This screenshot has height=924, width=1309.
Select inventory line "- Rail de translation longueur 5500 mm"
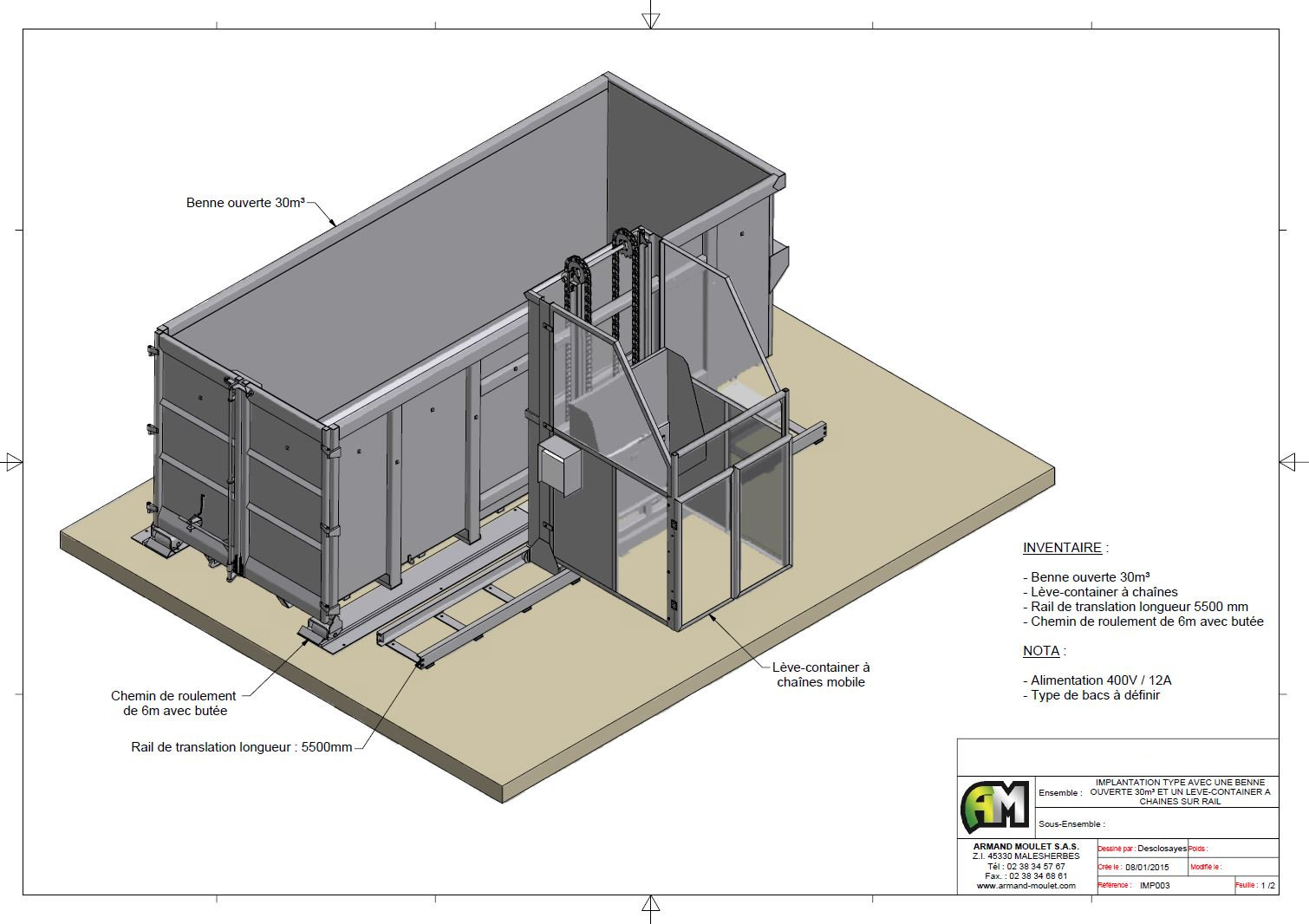click(1136, 607)
